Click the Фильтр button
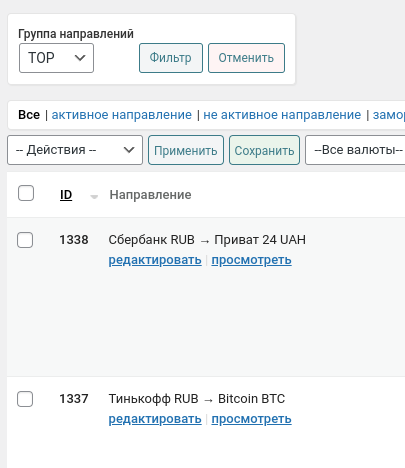Viewport: 405px width, 468px height. [171, 58]
